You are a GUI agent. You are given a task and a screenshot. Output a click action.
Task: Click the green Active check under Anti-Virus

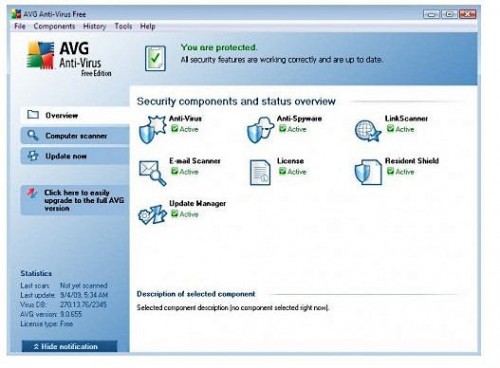click(175, 129)
